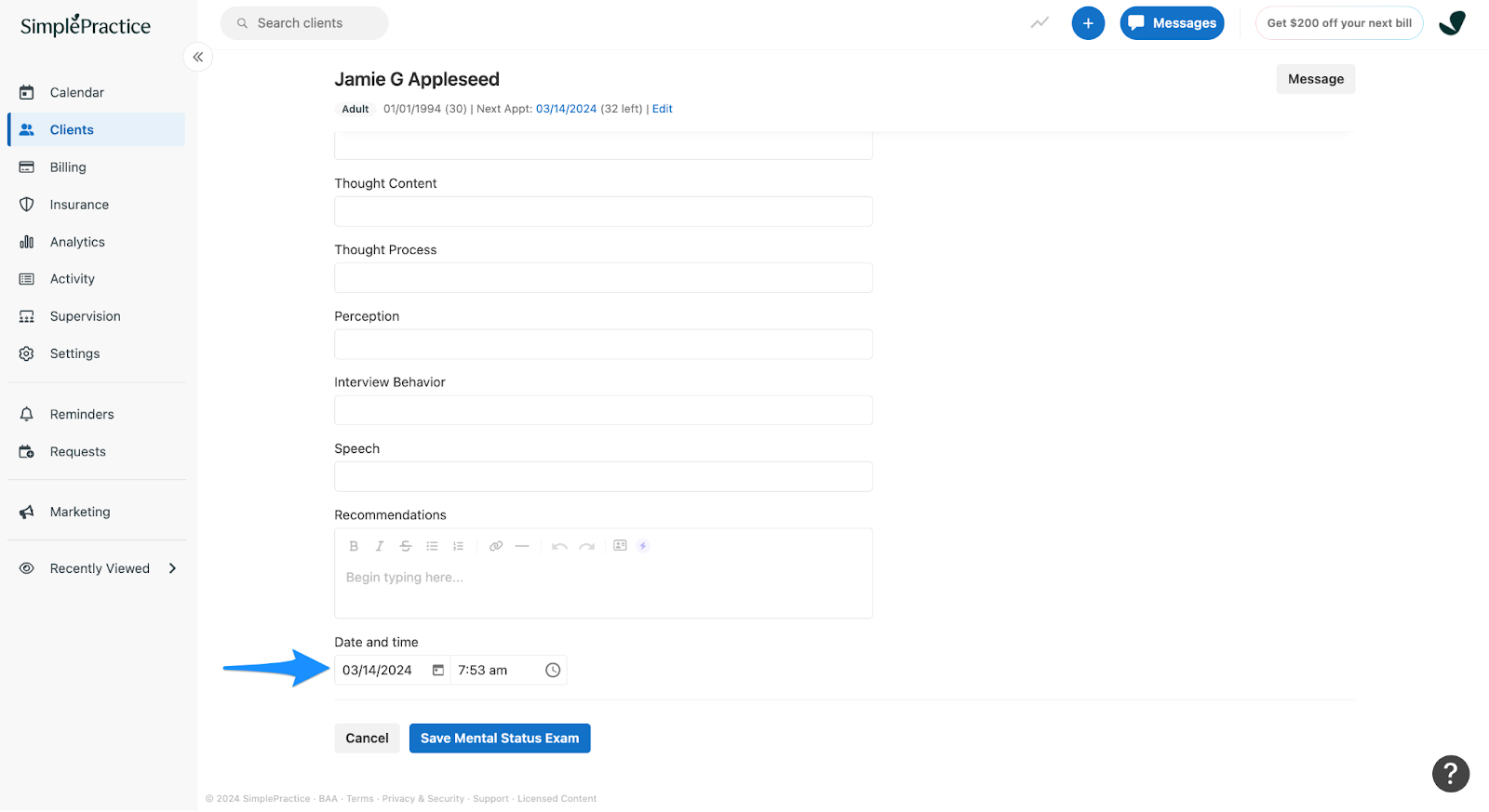Viewport: 1489px width, 812px height.
Task: Follow the 03/14/2024 next appointment link
Action: [566, 109]
